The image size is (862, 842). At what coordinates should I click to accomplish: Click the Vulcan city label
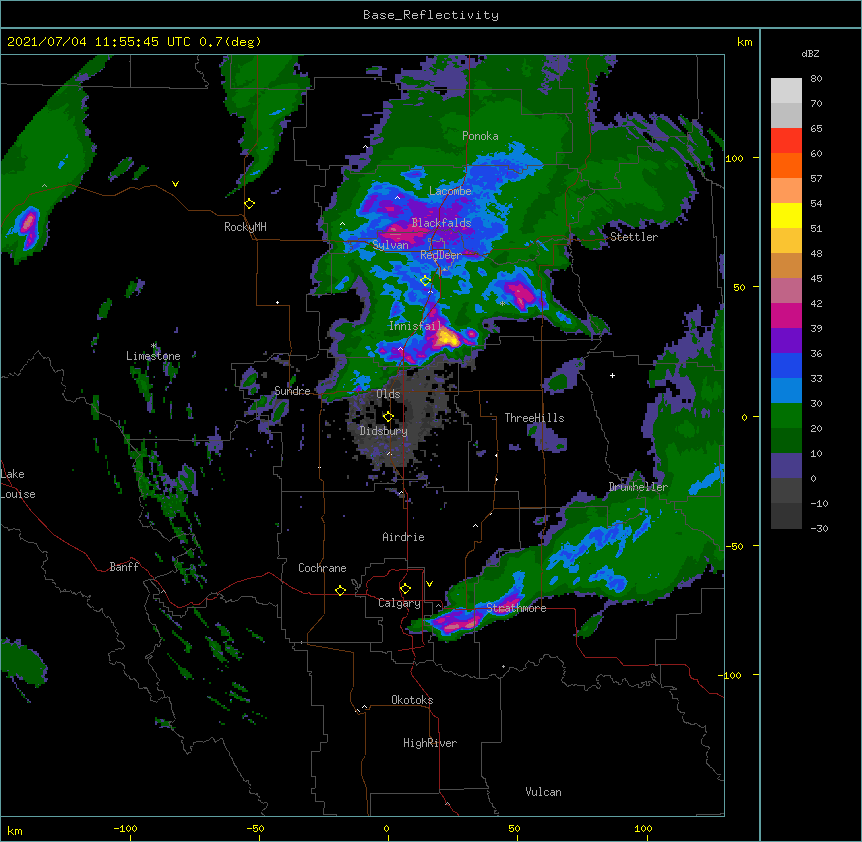[543, 792]
